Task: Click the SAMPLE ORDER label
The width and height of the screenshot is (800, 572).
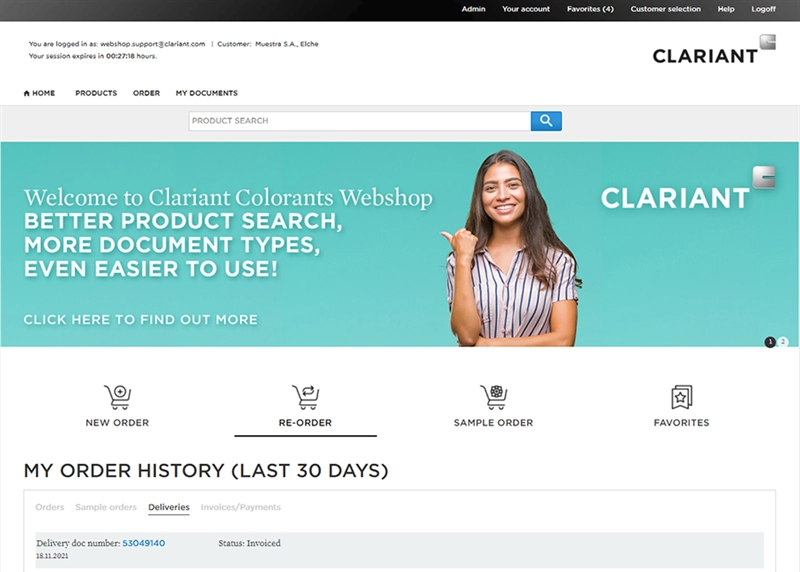Action: click(x=493, y=423)
